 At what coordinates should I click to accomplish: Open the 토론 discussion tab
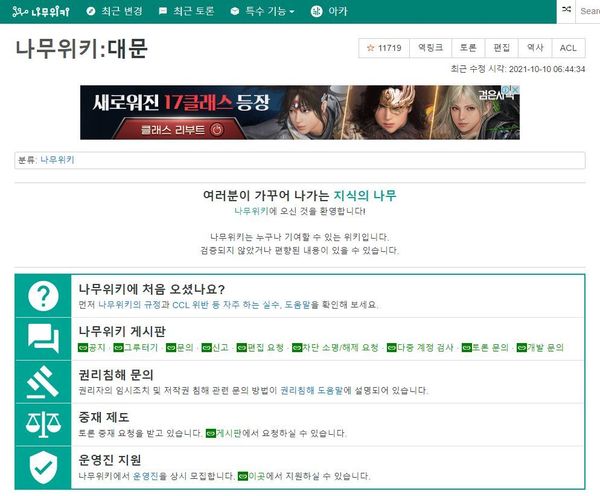point(468,48)
